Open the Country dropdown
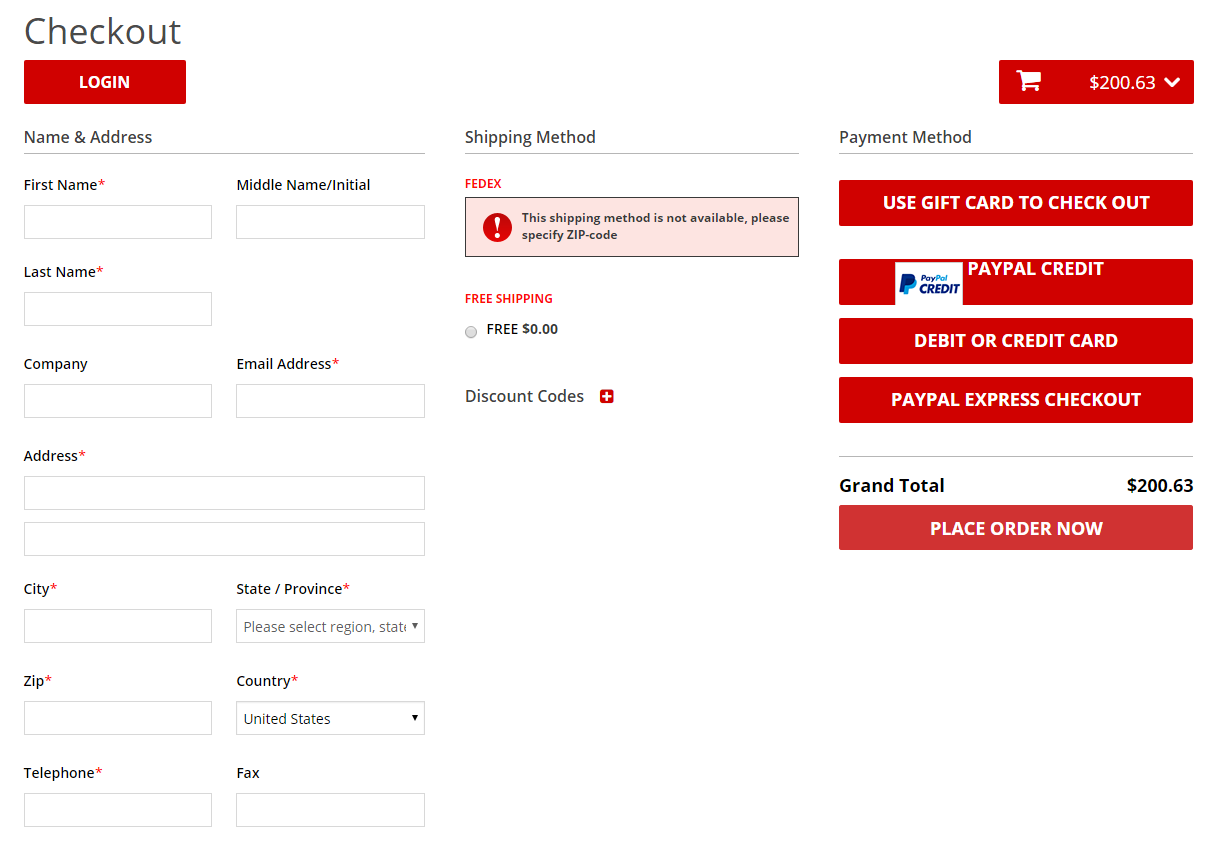Viewport: 1217px width, 851px height. [x=330, y=718]
